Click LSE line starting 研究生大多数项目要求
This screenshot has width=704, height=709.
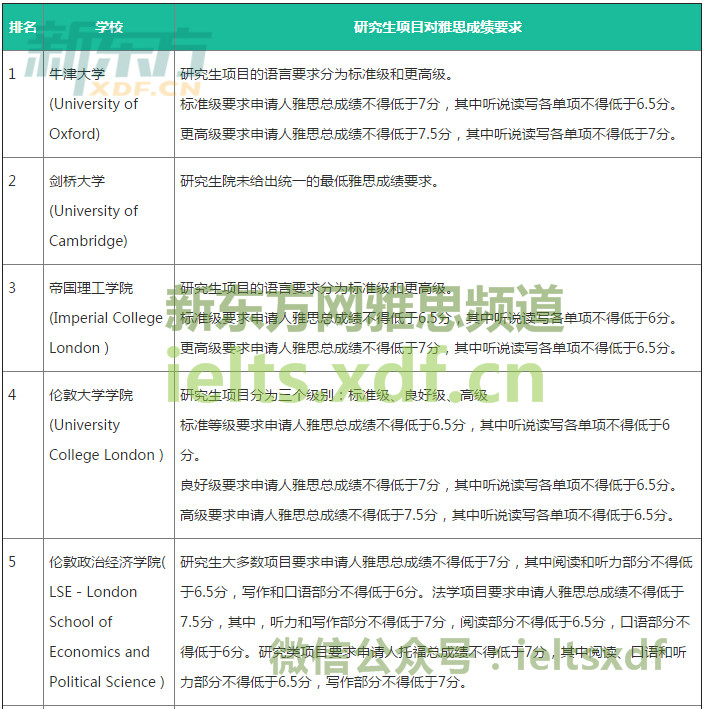click(436, 562)
